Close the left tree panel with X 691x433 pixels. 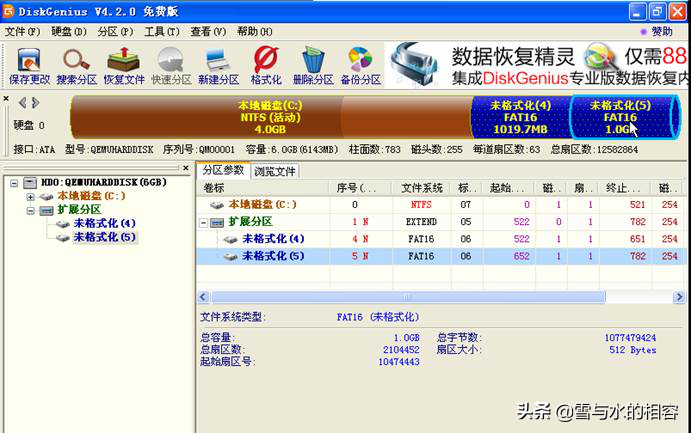pyautogui.click(x=186, y=168)
